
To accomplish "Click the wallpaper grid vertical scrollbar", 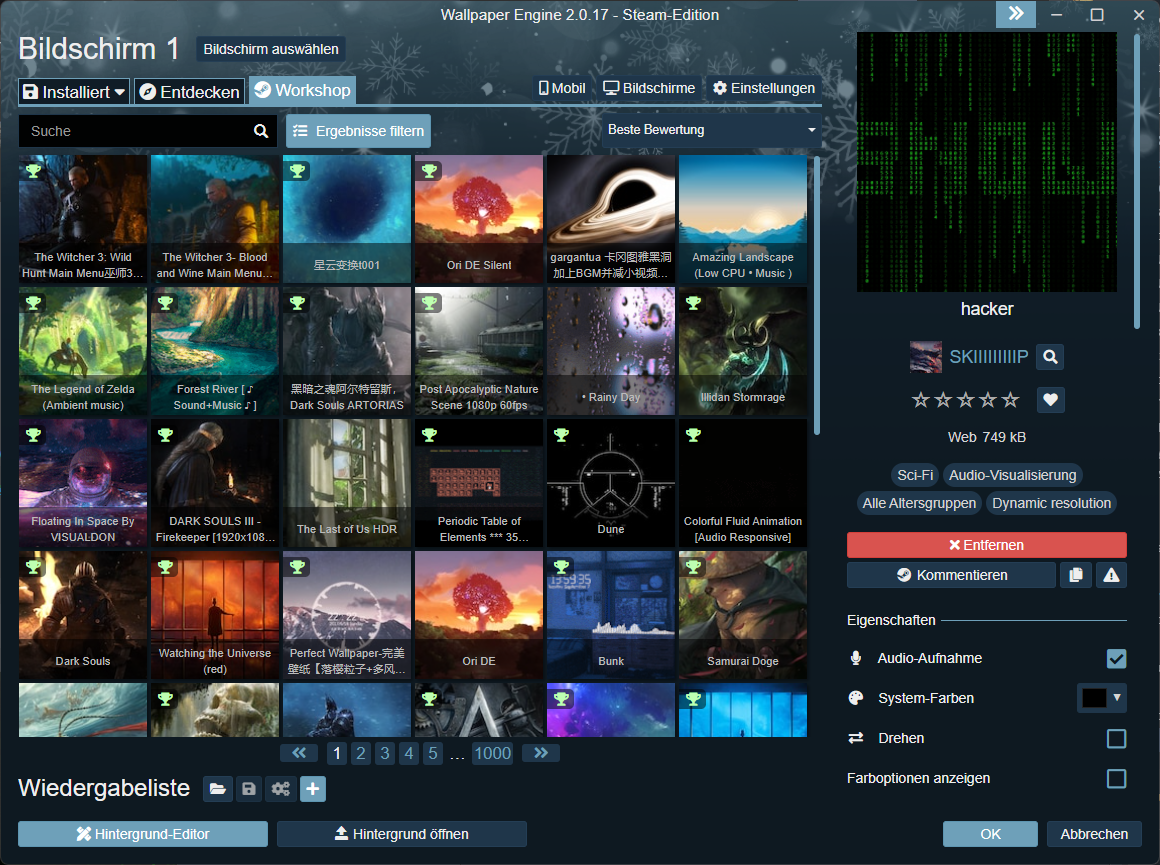I will point(817,296).
